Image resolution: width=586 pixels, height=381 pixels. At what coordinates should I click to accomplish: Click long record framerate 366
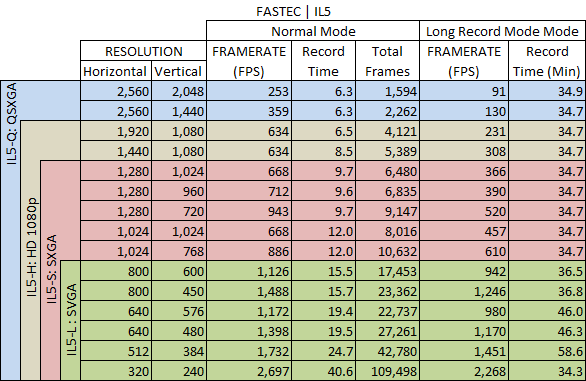tap(464, 171)
